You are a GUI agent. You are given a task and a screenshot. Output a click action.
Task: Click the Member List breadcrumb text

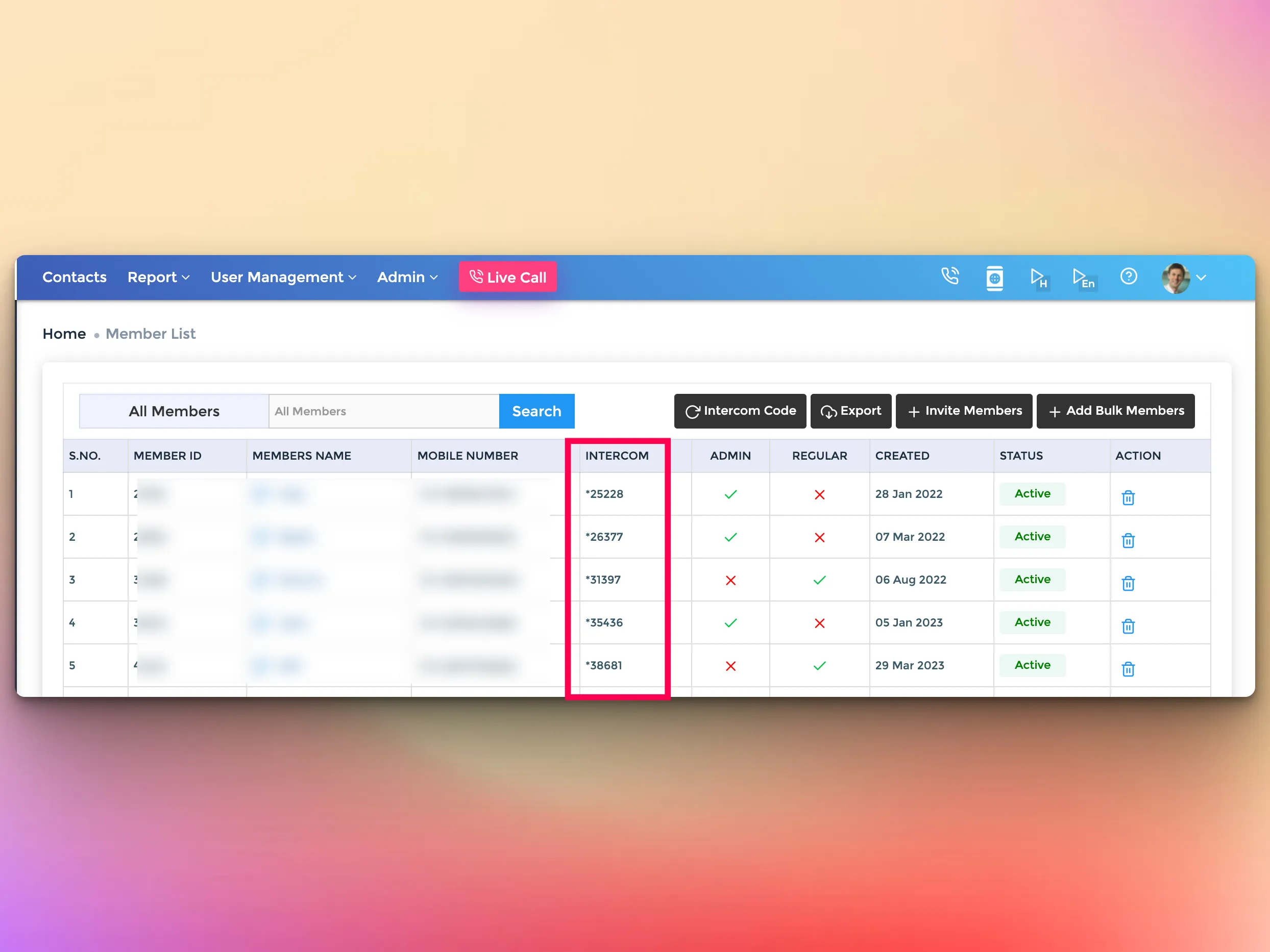(x=151, y=333)
